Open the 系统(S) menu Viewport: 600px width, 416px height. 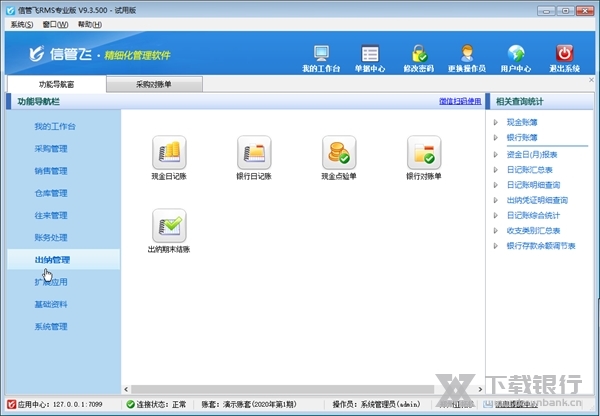pos(22,24)
